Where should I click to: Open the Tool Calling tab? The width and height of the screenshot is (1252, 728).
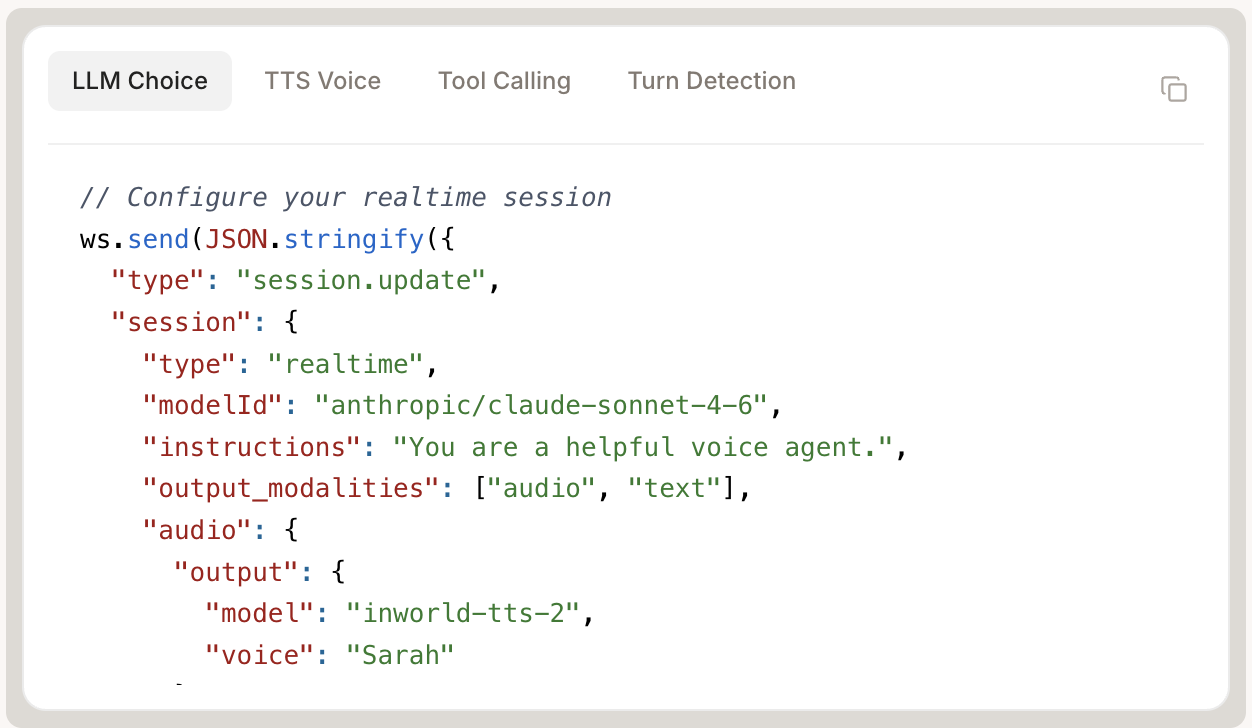(x=504, y=81)
